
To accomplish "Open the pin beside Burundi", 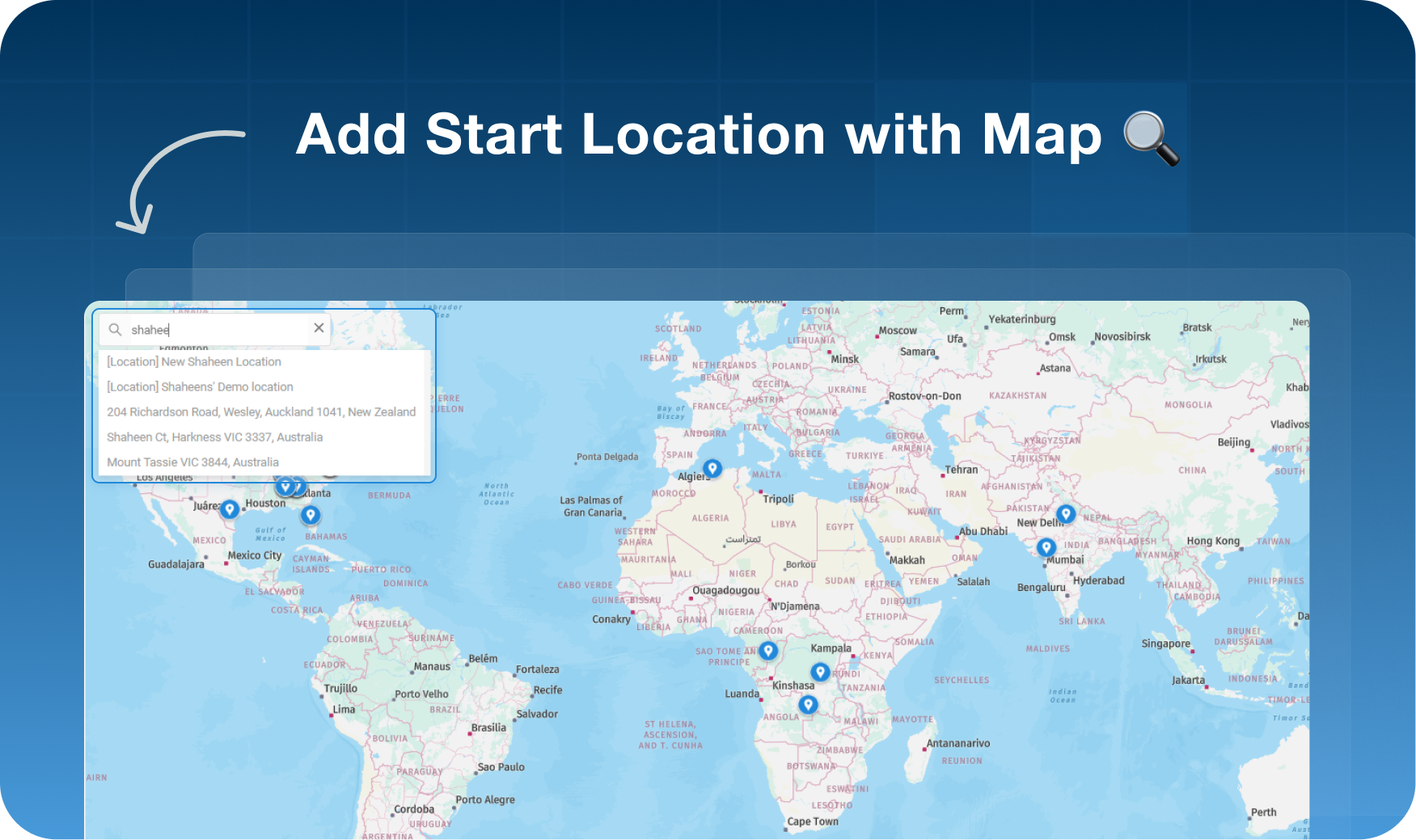I will pyautogui.click(x=820, y=672).
